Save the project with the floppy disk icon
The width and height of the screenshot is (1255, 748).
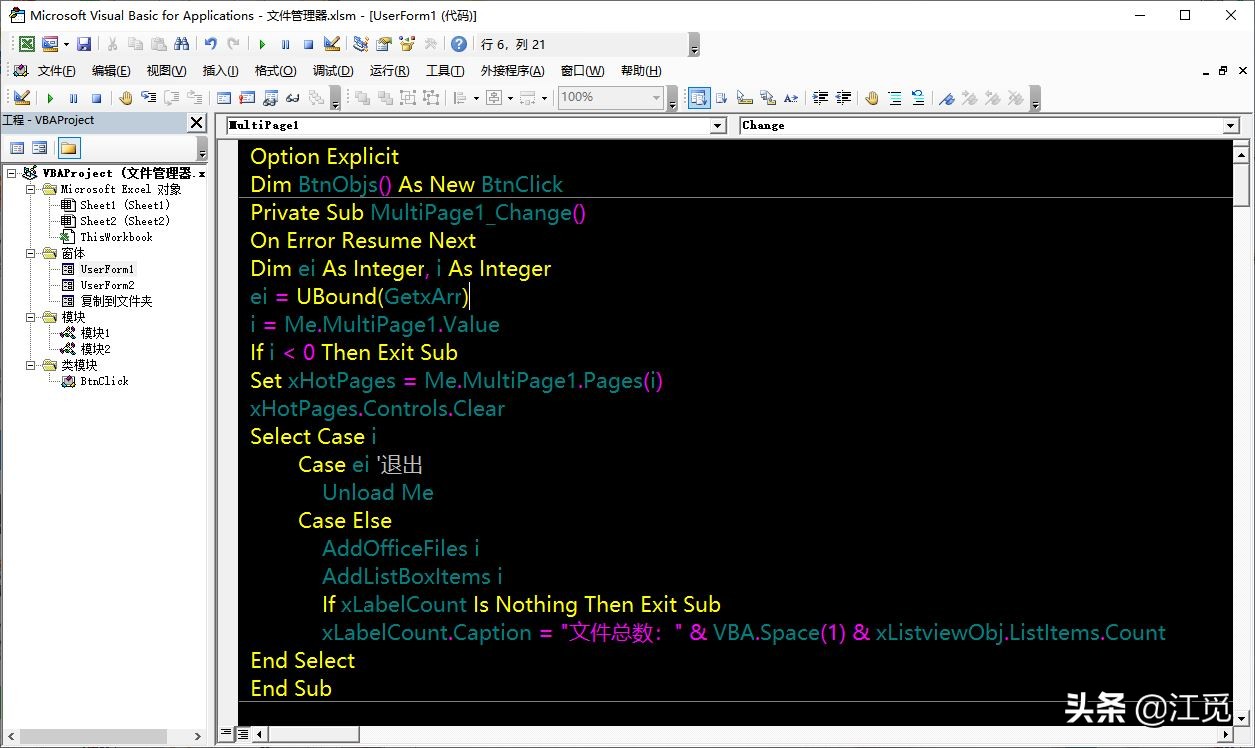[84, 44]
